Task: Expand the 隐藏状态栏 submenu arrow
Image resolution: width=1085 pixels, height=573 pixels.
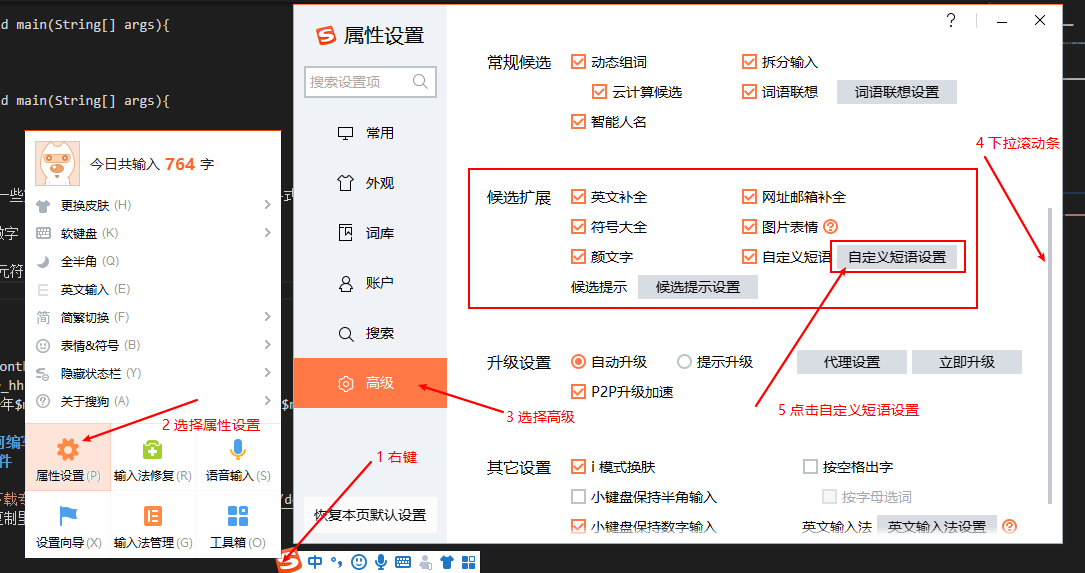Action: tap(268, 373)
